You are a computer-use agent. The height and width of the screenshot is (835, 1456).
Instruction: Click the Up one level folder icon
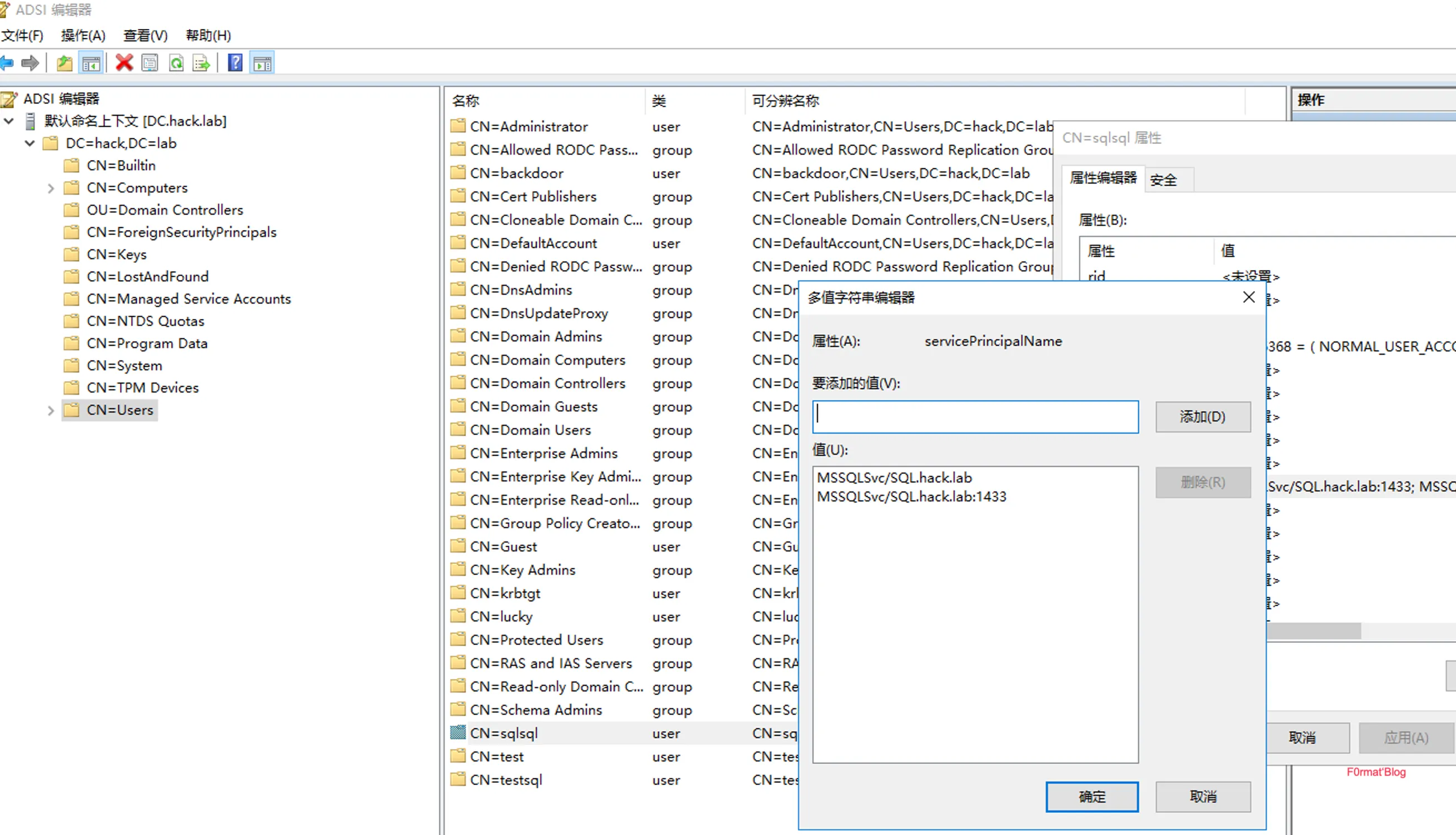point(65,63)
